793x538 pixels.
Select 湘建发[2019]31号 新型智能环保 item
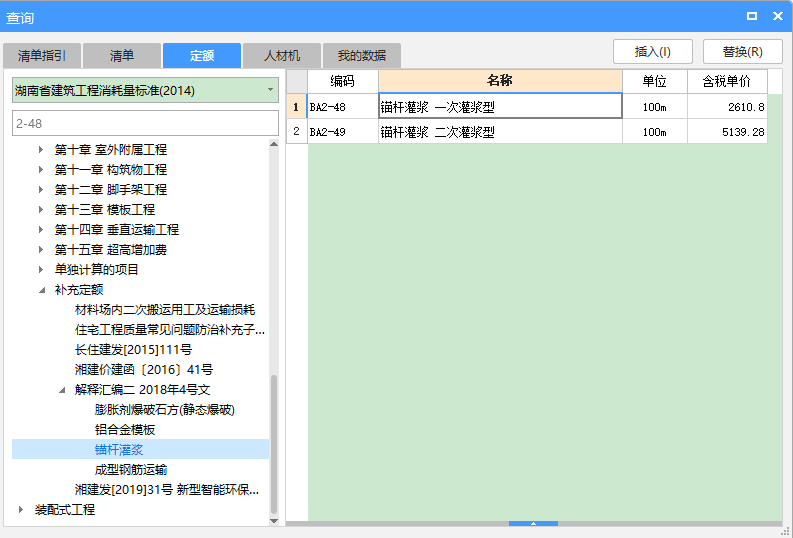[167, 489]
